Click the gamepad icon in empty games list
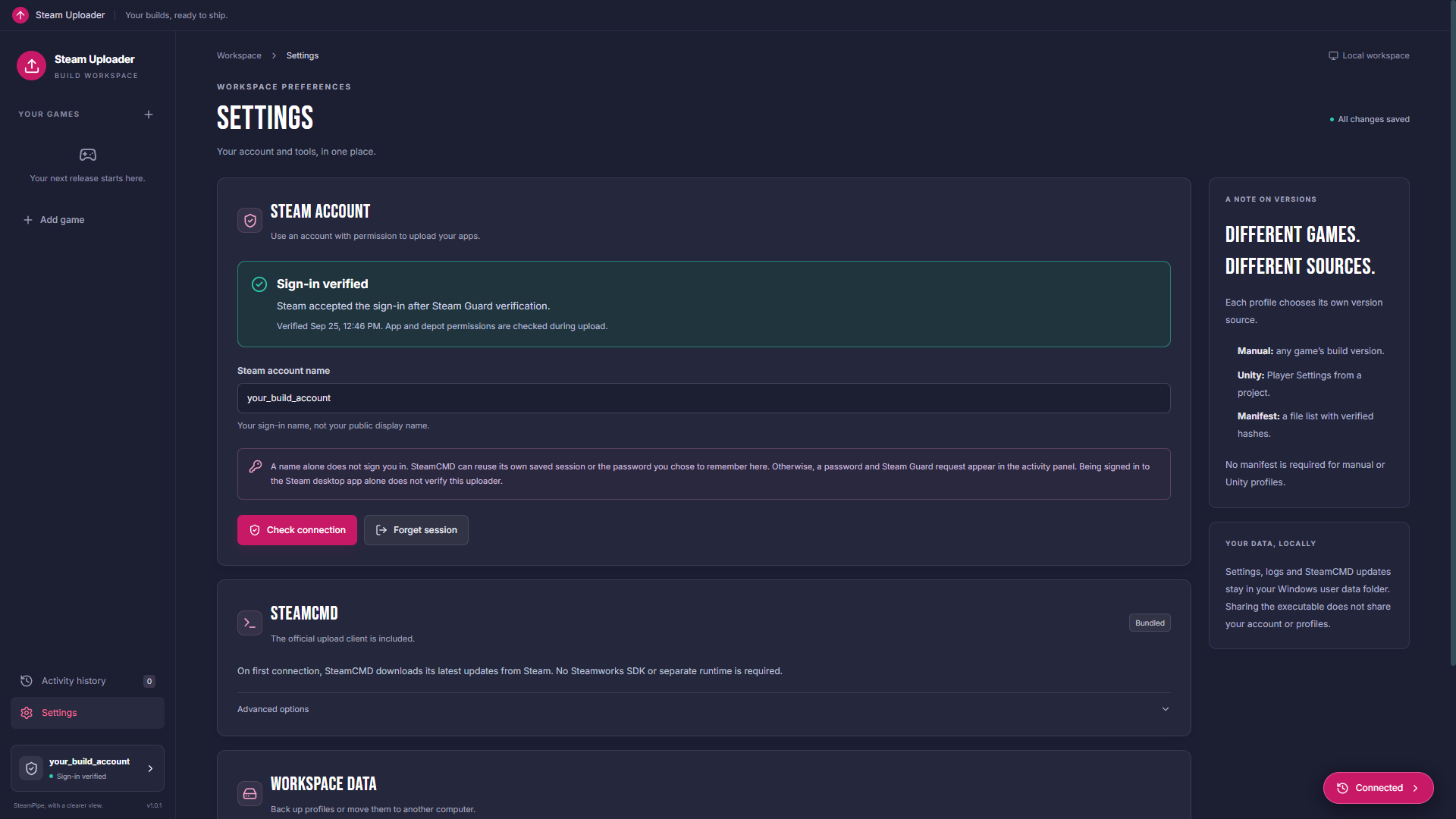1456x819 pixels. pos(88,155)
